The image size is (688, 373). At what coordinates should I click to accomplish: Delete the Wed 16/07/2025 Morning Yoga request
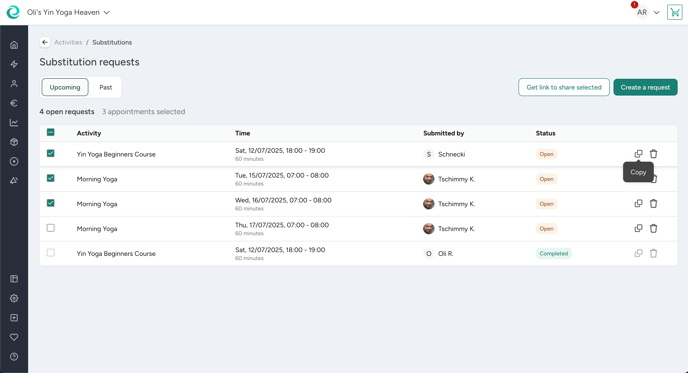click(653, 204)
